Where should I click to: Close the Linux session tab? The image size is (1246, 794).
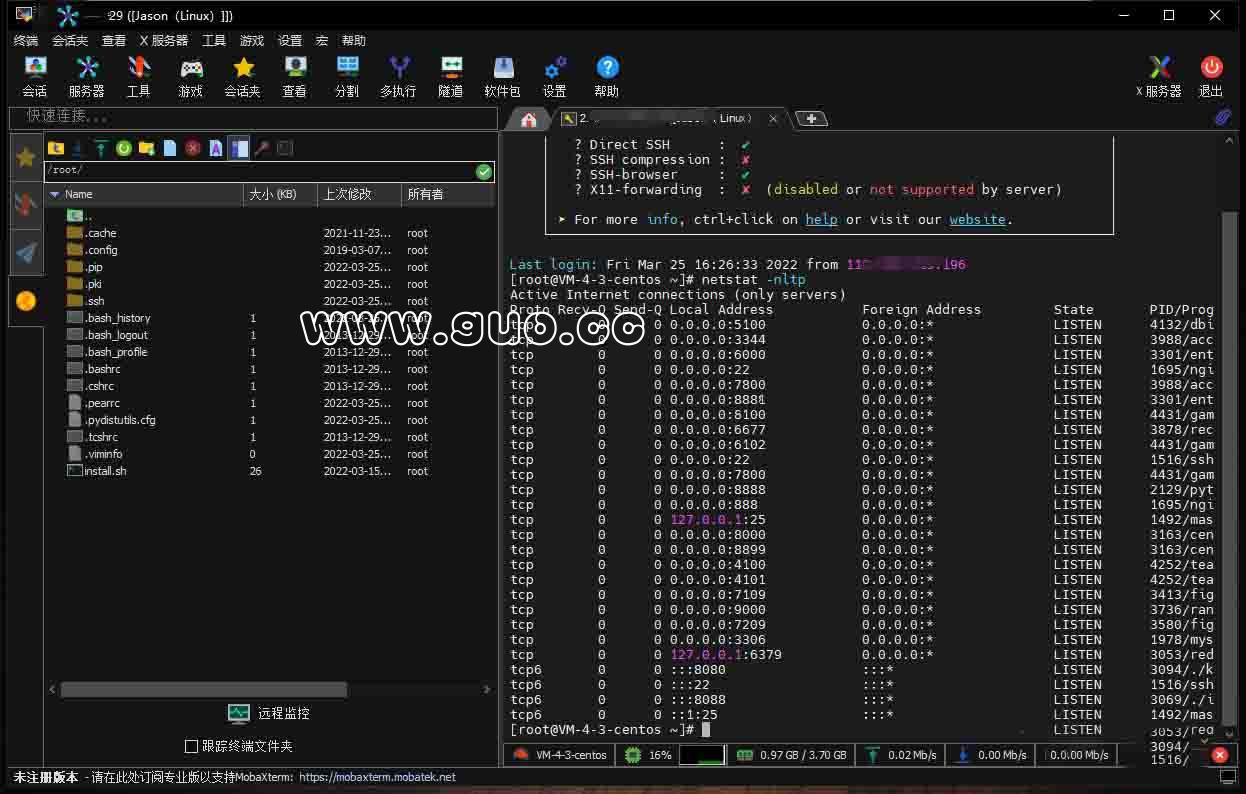[x=773, y=119]
